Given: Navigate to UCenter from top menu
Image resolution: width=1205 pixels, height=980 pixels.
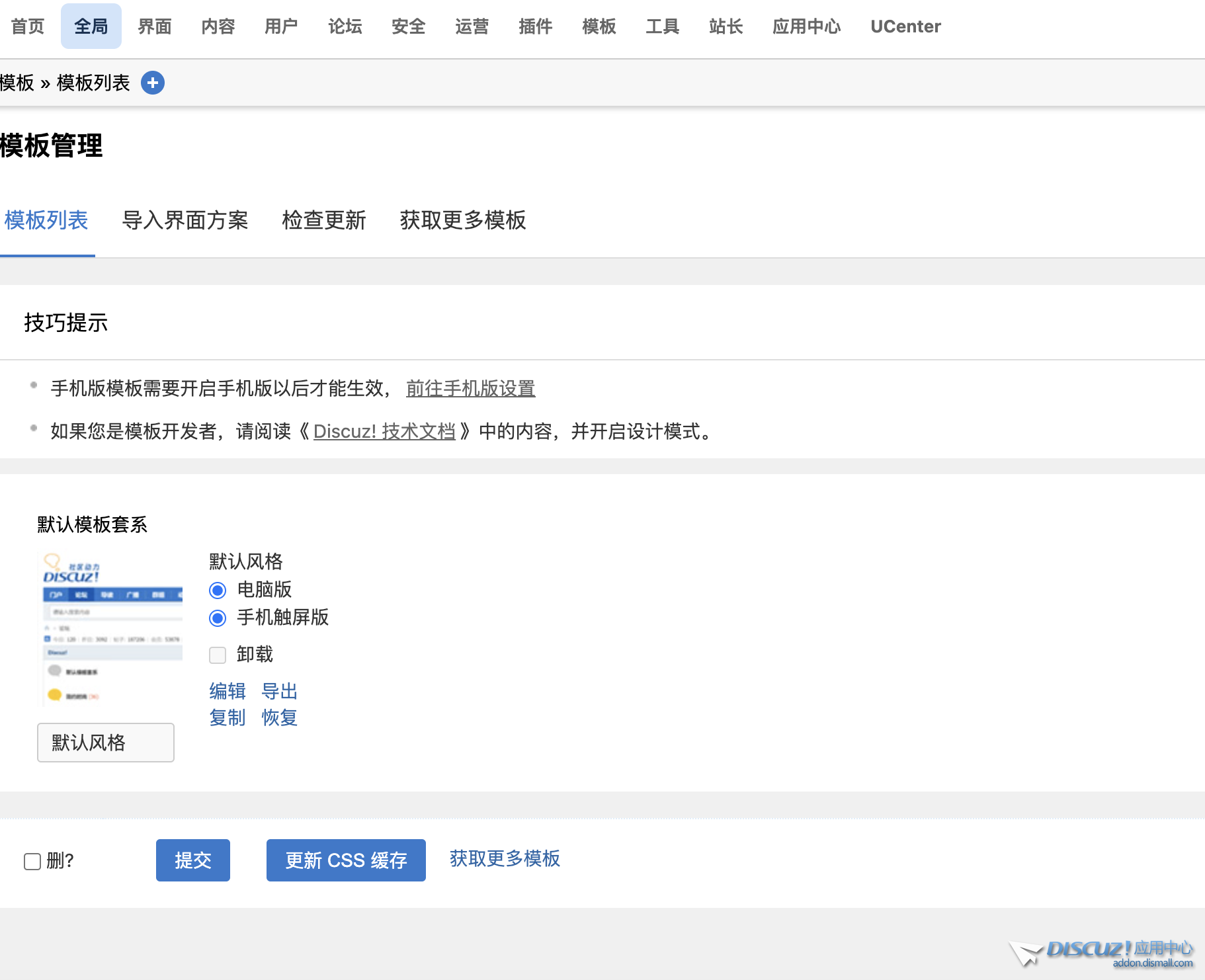Looking at the screenshot, I should click(905, 26).
